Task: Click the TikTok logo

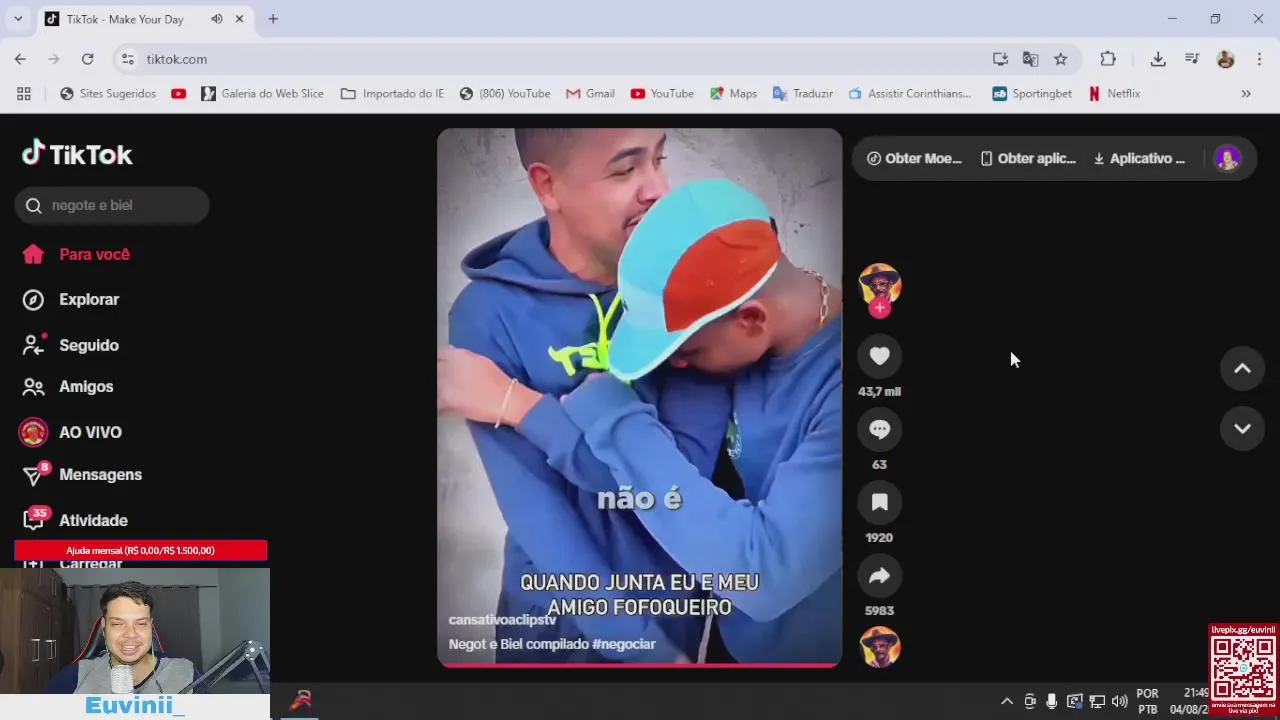Action: [77, 154]
